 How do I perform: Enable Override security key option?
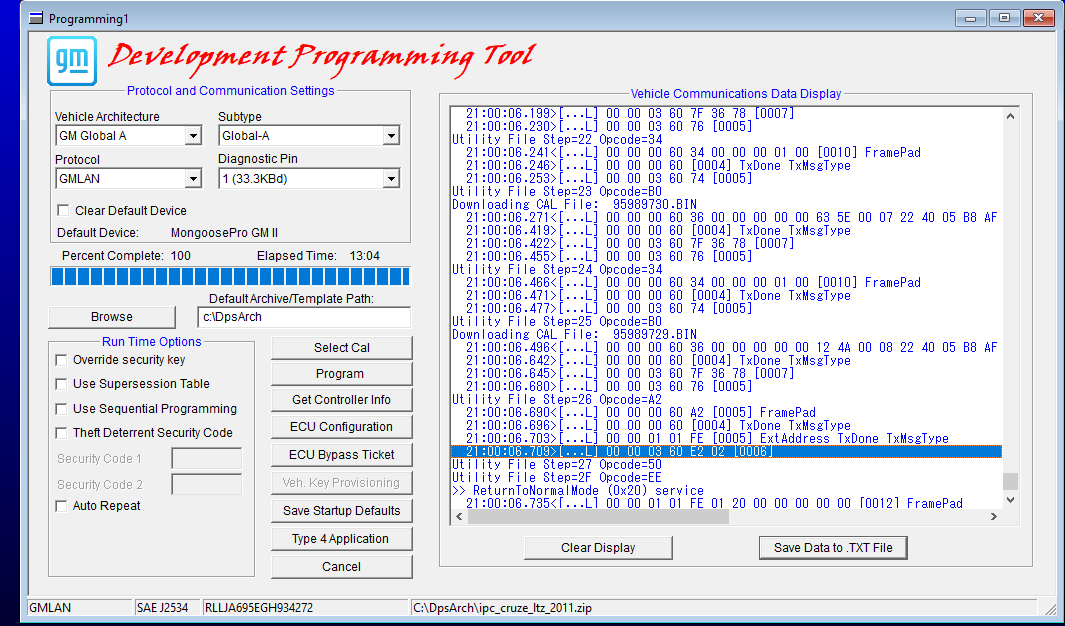61,360
